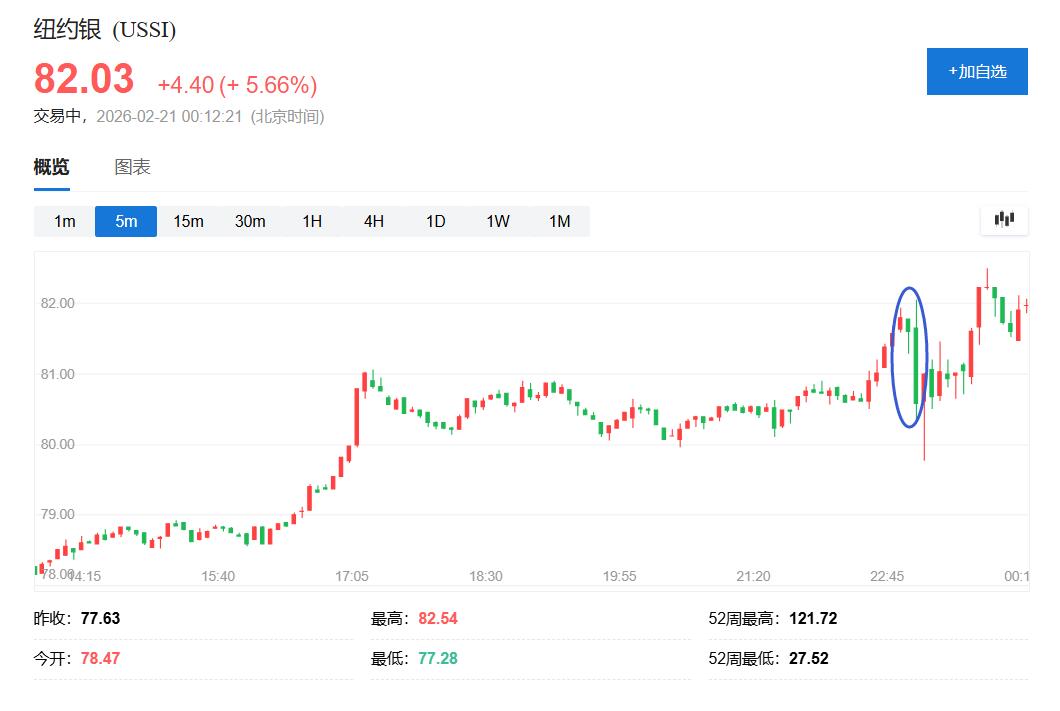Click the 22:45 time axis label

(887, 576)
